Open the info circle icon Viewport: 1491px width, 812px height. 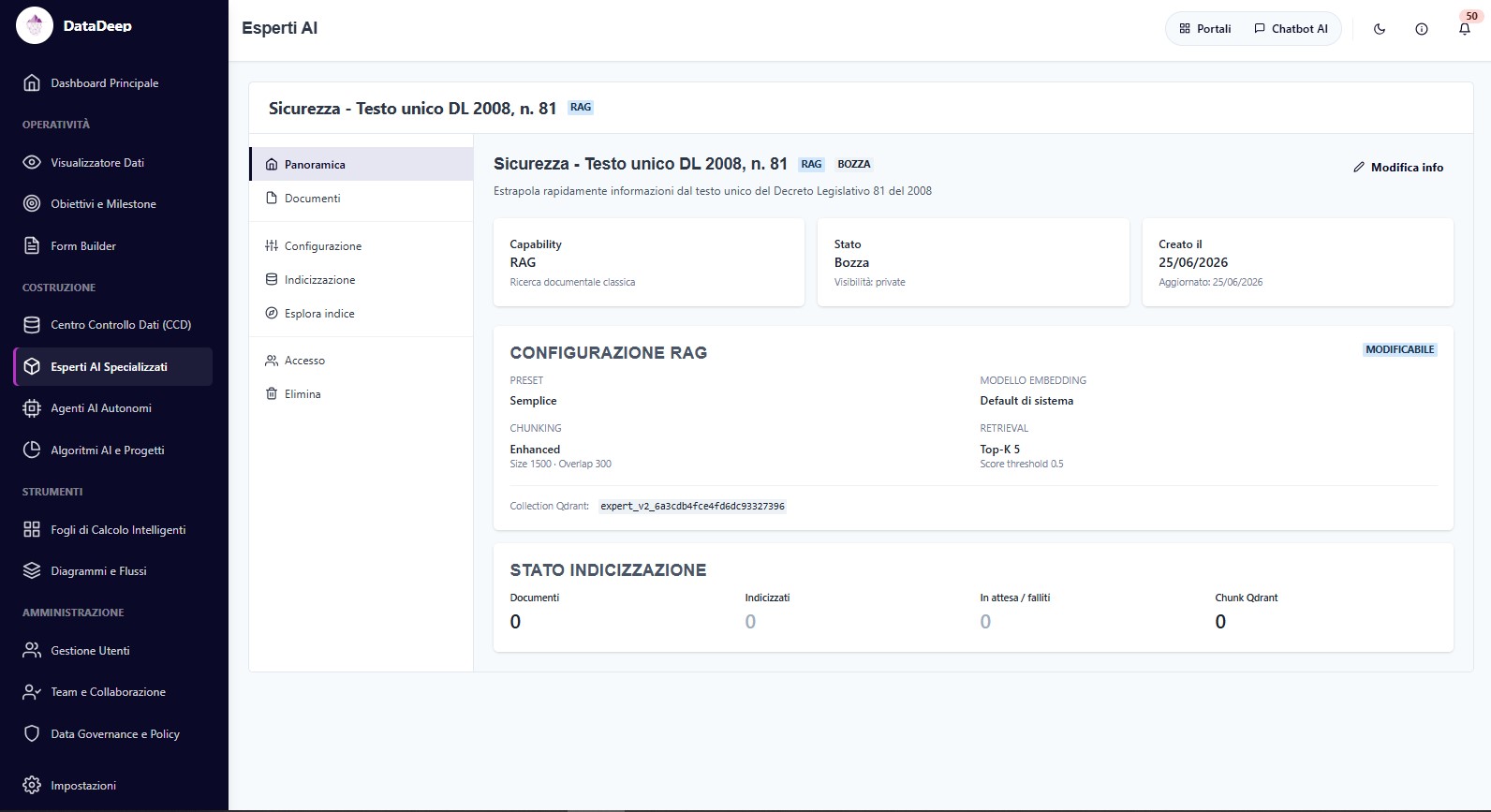tap(1422, 29)
